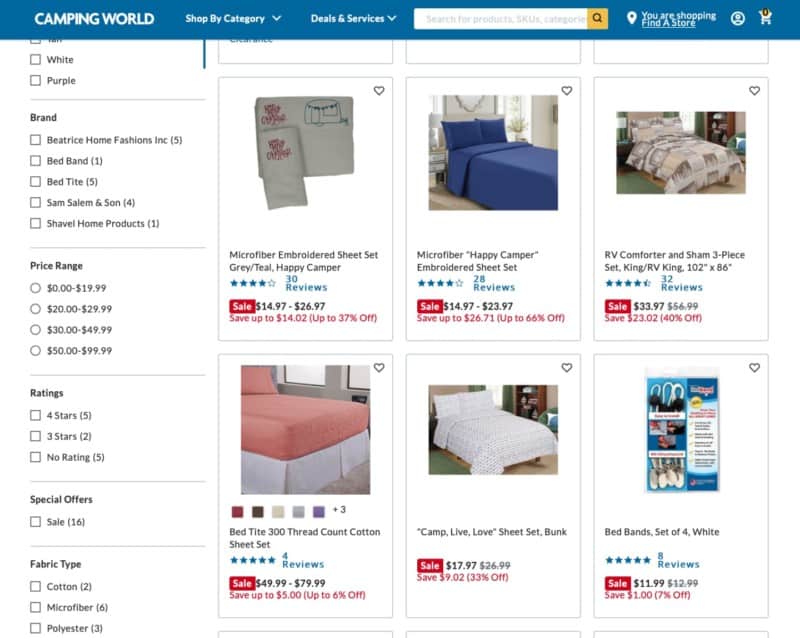This screenshot has height=638, width=800.
Task: Expand the Shop By Category menu
Action: (233, 19)
